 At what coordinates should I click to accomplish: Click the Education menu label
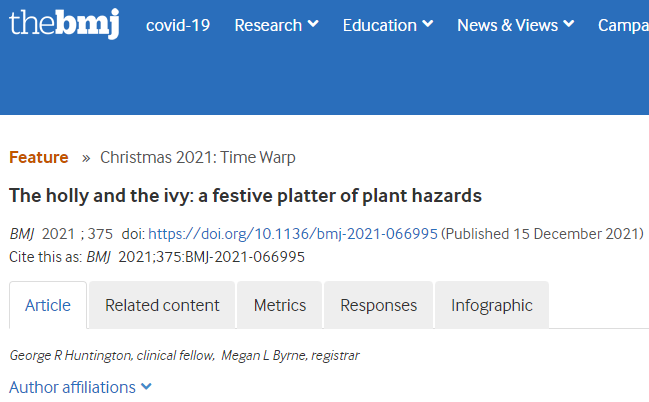pos(380,25)
